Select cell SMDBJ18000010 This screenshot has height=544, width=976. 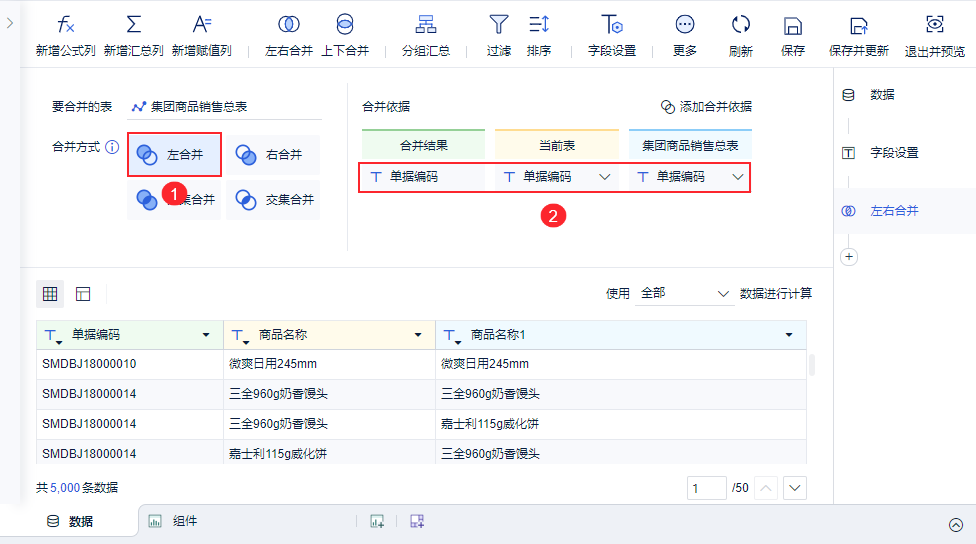(x=129, y=364)
